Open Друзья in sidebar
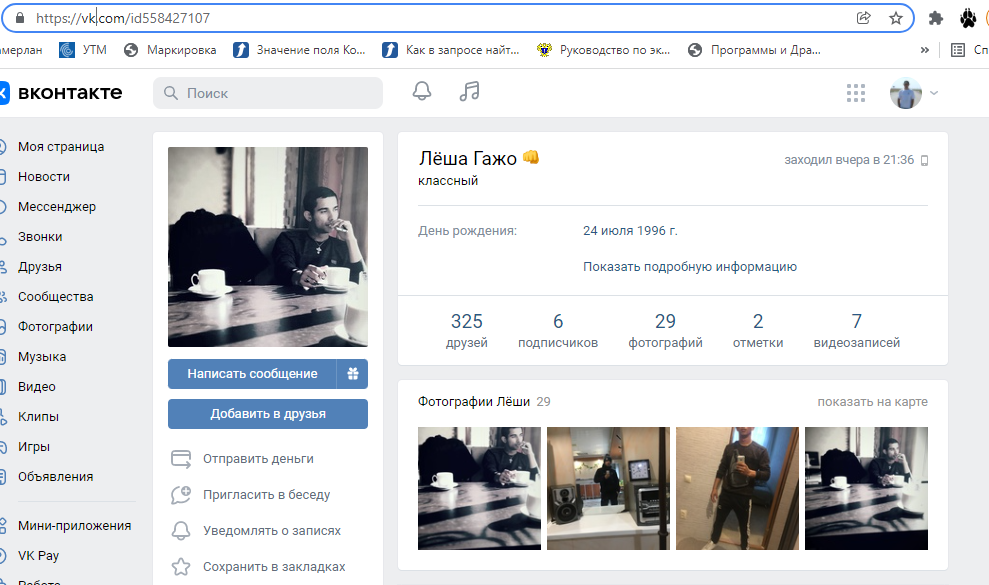 [40, 266]
